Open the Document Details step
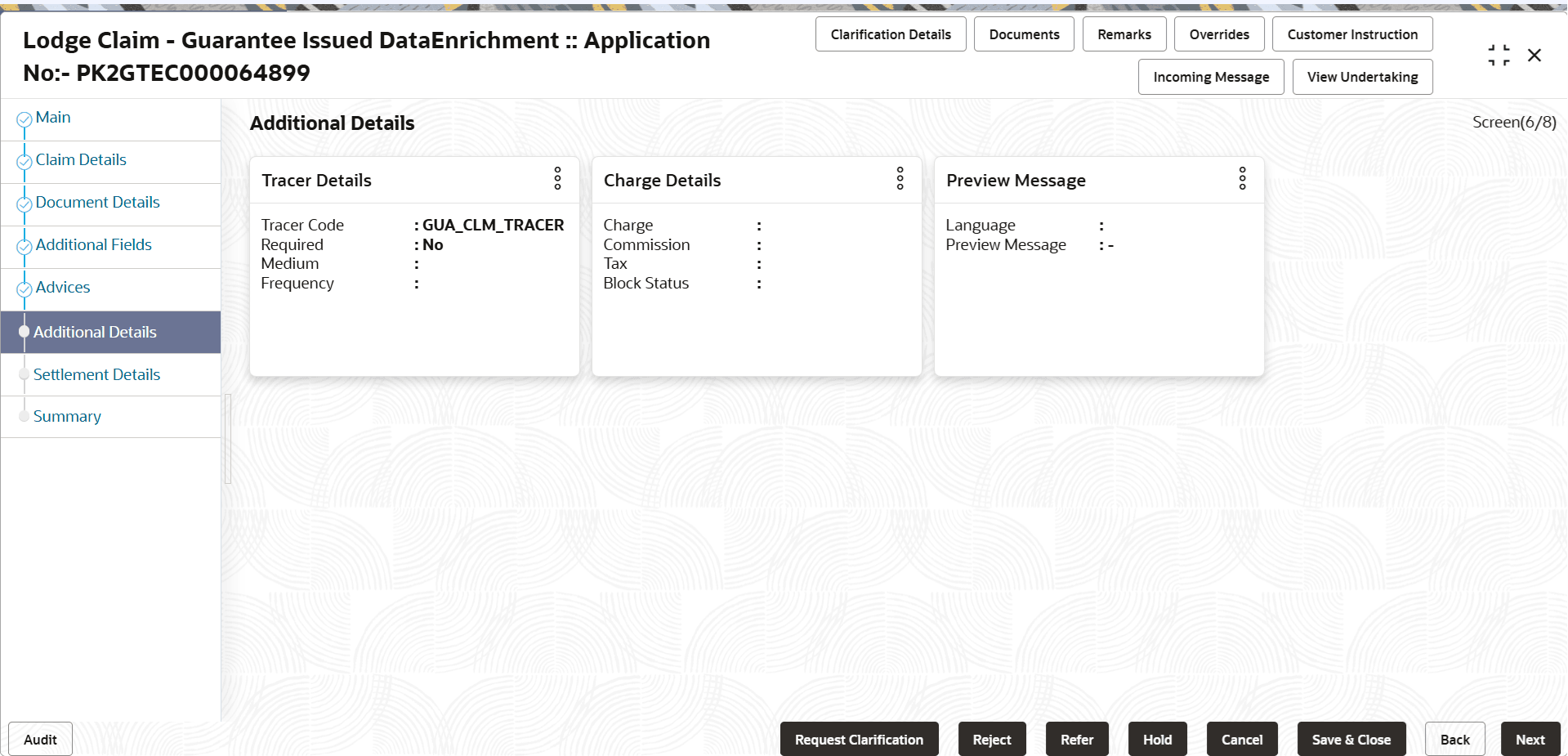Screen dimensions: 1568x756 (98, 203)
